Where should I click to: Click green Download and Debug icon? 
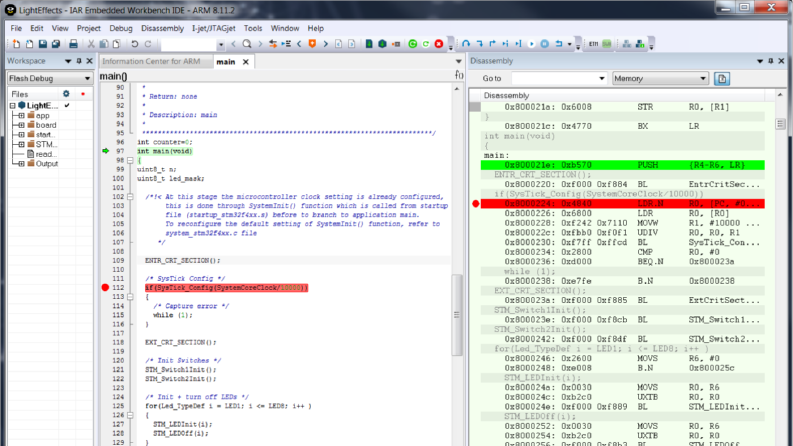pyautogui.click(x=413, y=44)
